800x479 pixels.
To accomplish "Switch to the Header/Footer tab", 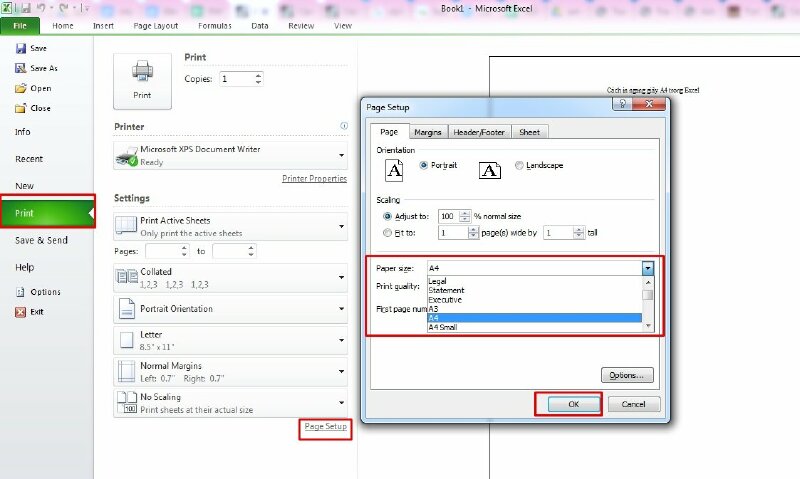I will (480, 132).
